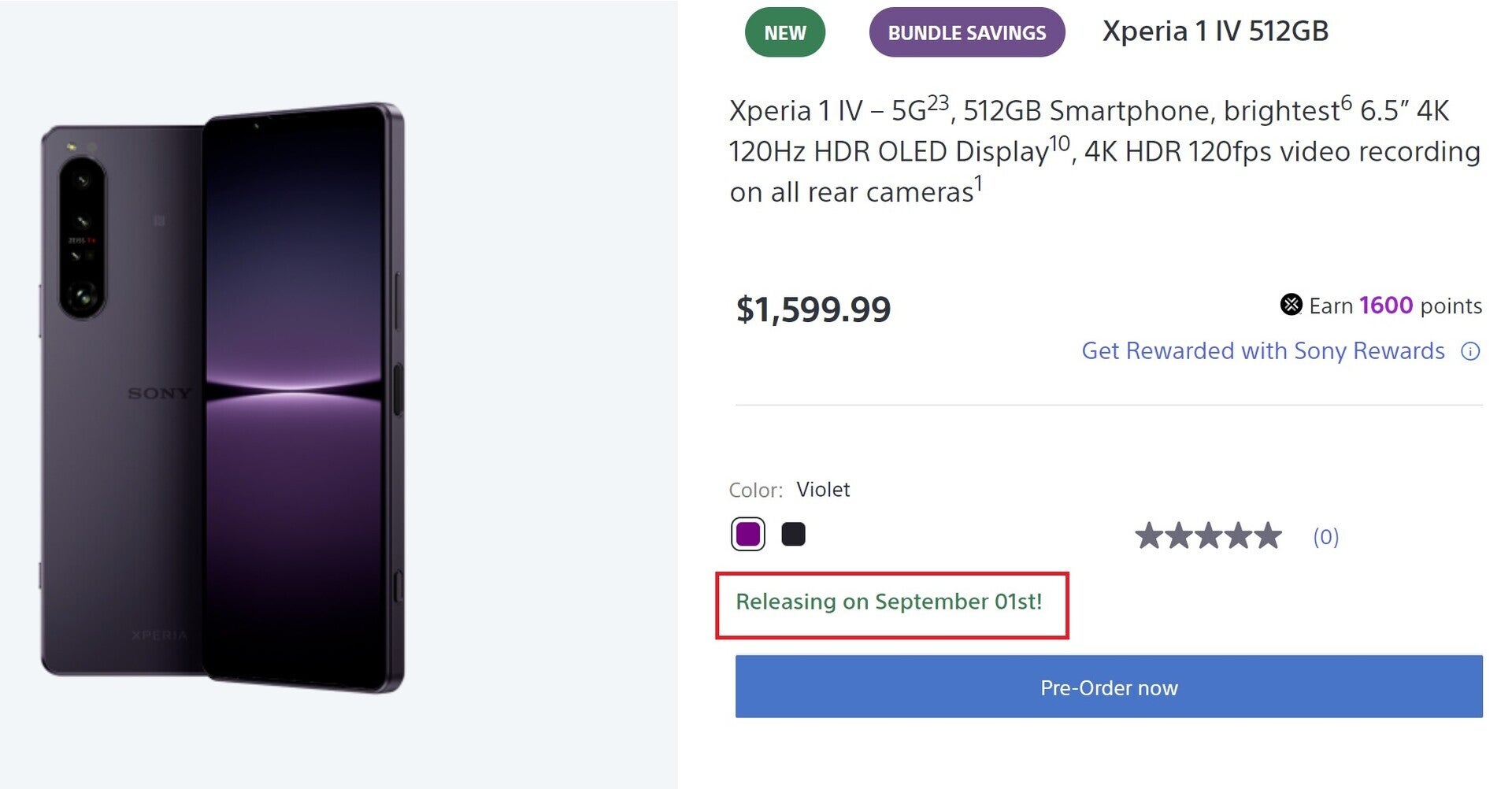Click the green NEW badge
The image size is (1512, 789).
[x=784, y=32]
